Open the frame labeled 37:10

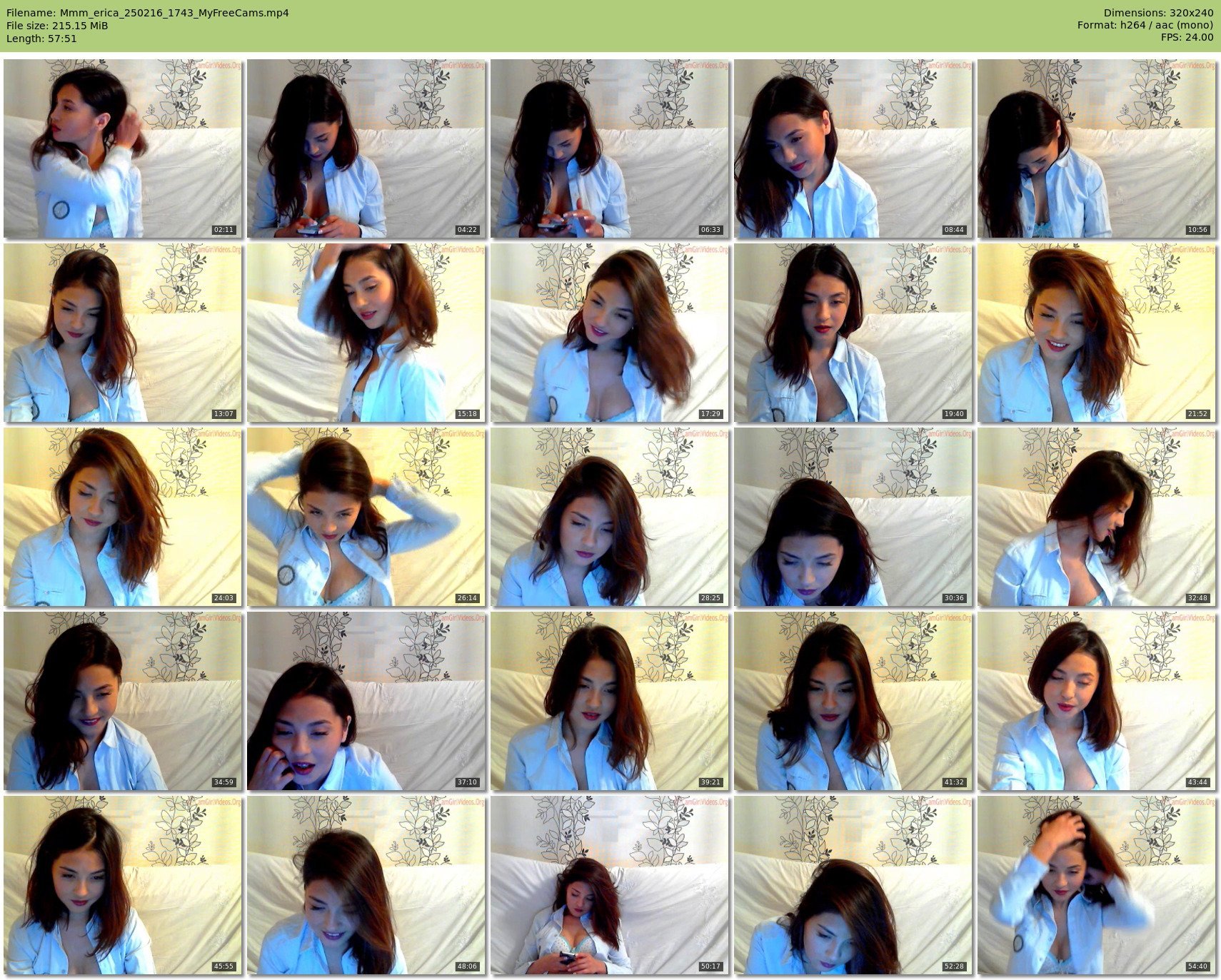tap(366, 701)
